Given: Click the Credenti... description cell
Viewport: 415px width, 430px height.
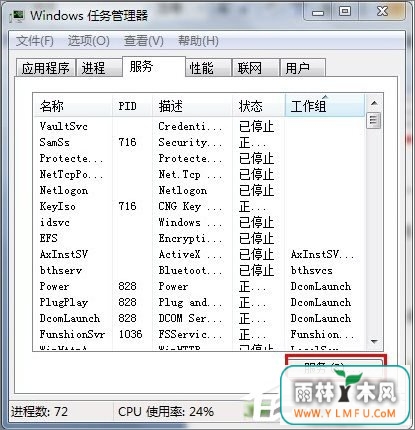Looking at the screenshot, I should 190,126.
